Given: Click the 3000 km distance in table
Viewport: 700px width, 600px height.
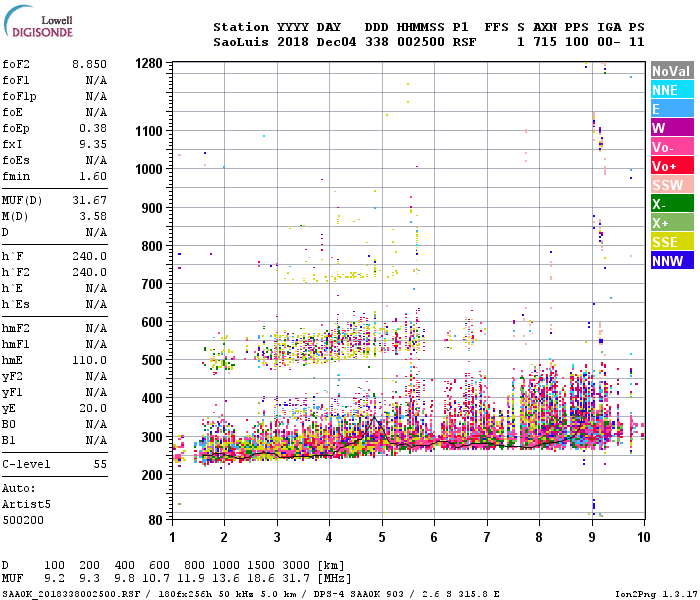Looking at the screenshot, I should [x=296, y=565].
